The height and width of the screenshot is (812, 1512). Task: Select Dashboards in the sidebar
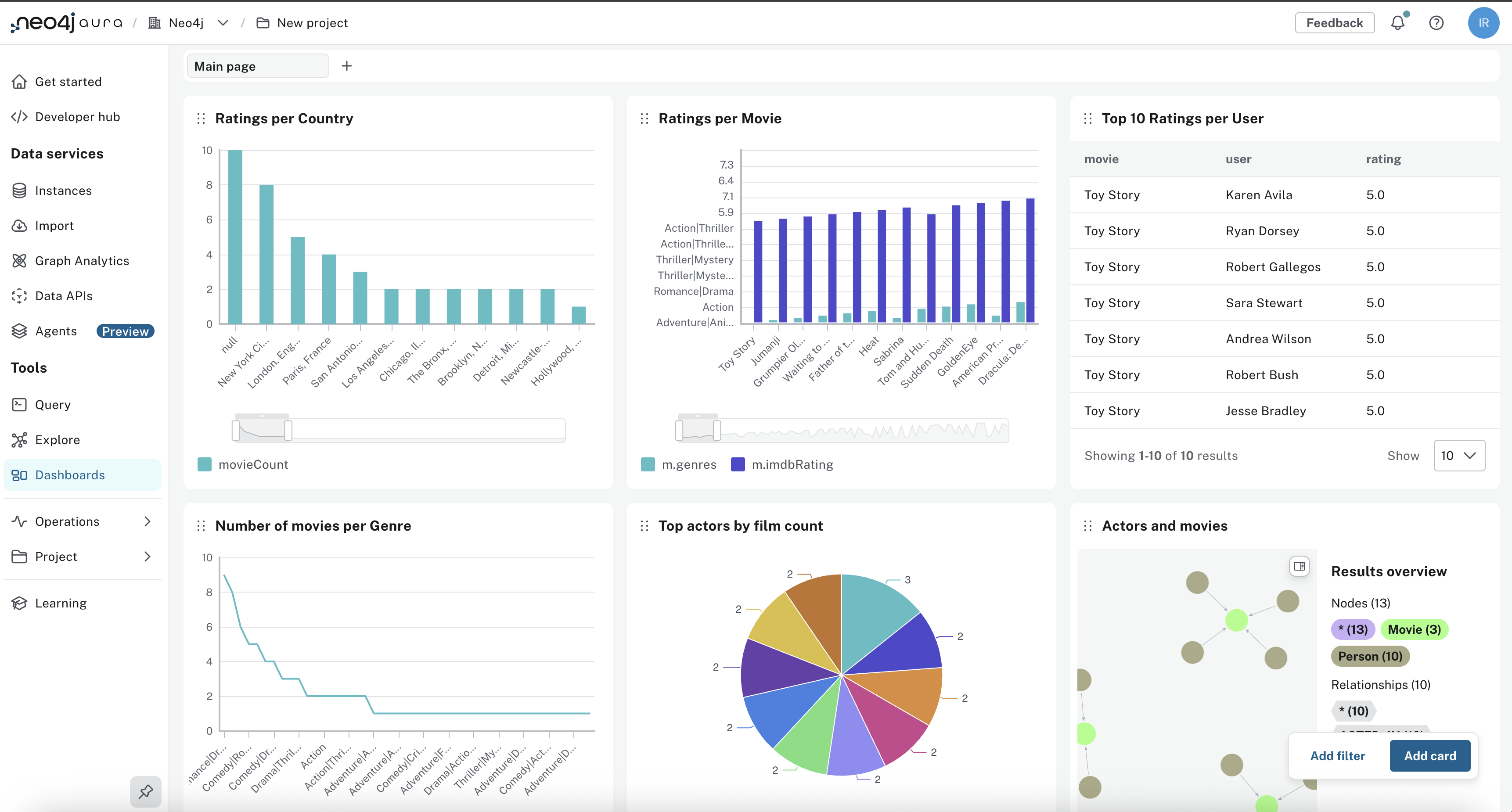[x=69, y=474]
